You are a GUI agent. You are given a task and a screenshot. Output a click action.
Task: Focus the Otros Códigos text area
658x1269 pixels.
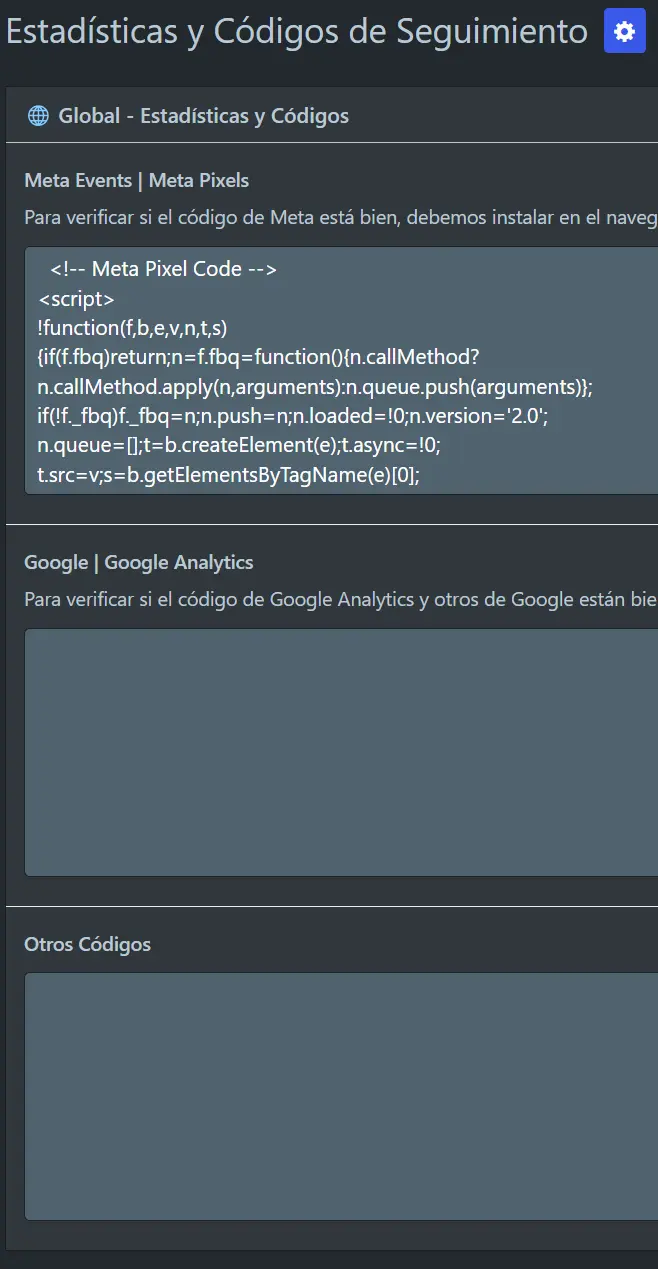(x=340, y=1096)
